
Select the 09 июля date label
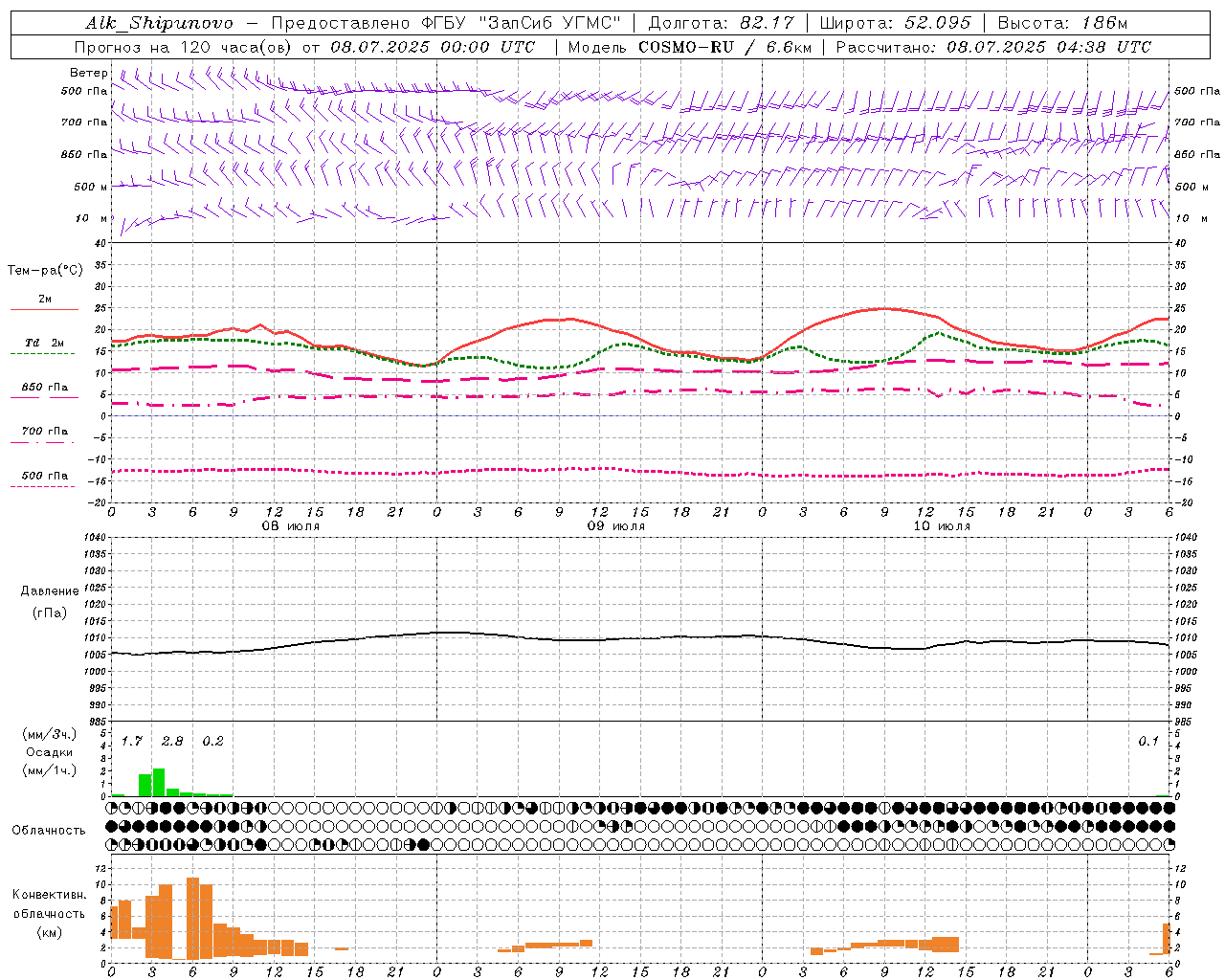[616, 526]
